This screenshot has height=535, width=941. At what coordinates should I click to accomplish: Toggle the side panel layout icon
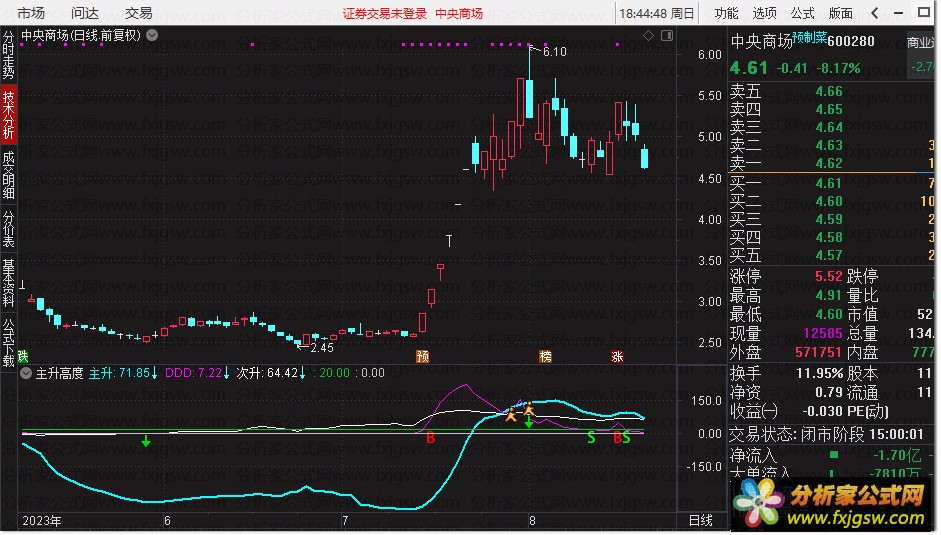coord(667,36)
